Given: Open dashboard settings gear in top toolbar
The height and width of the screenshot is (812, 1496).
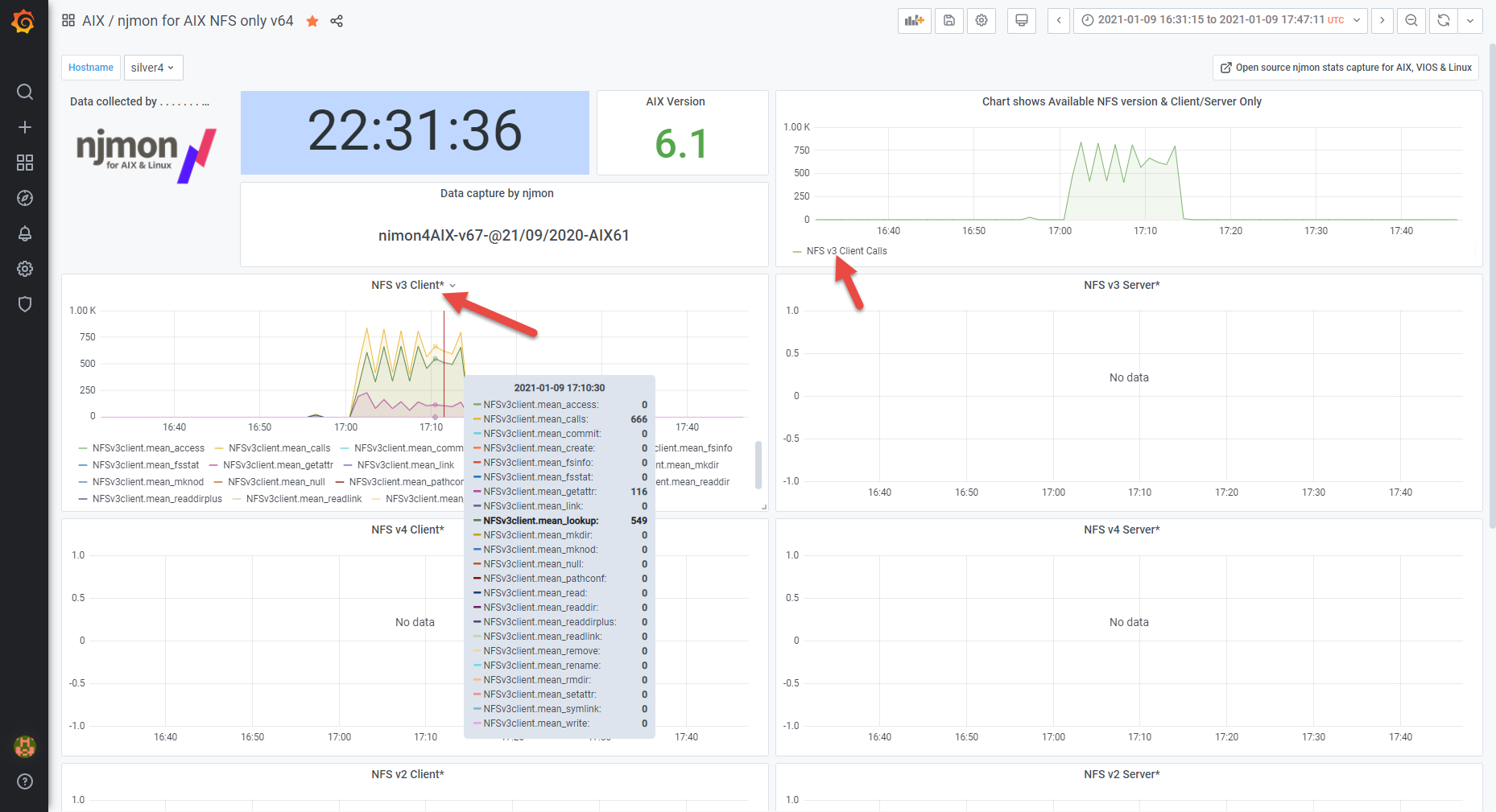Looking at the screenshot, I should pyautogui.click(x=981, y=21).
